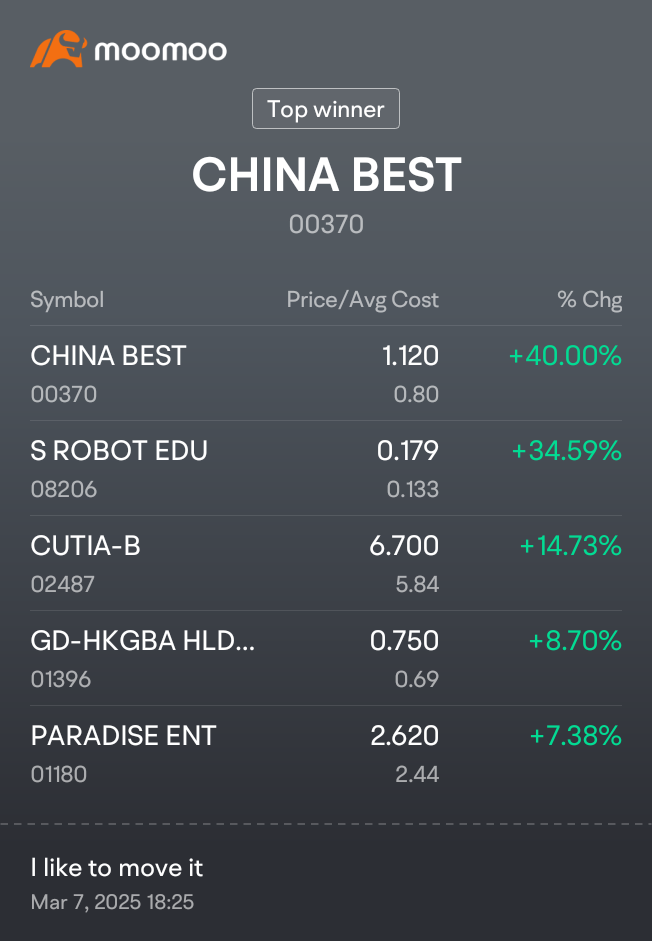Screen dimensions: 652x941
Task: Sort by % Chg column header
Action: click(590, 299)
